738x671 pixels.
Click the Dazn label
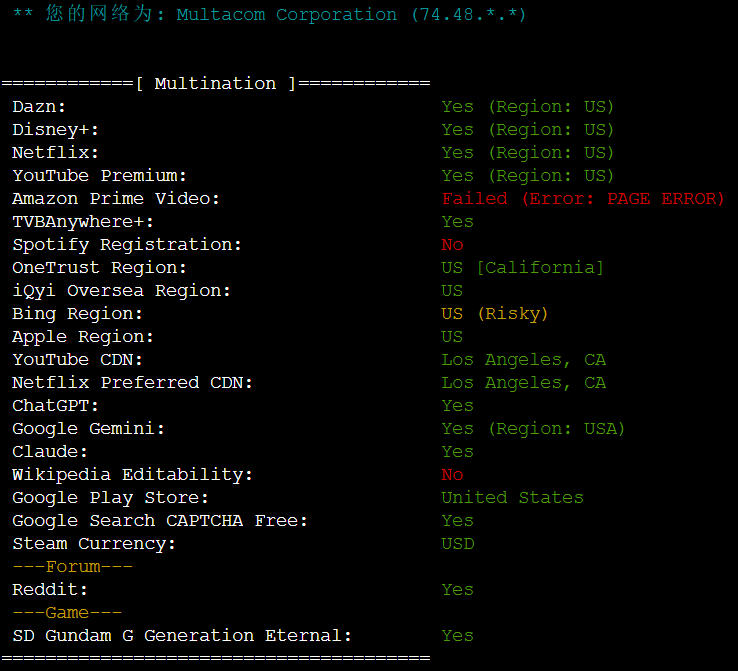coord(39,106)
